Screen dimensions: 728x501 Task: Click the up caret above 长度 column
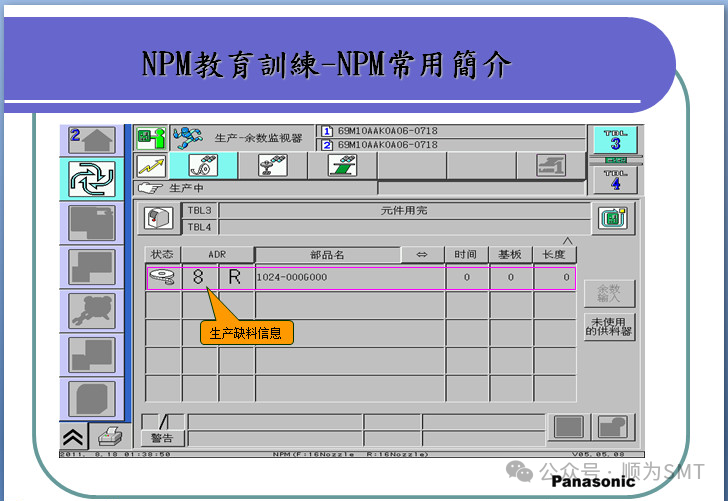568,241
